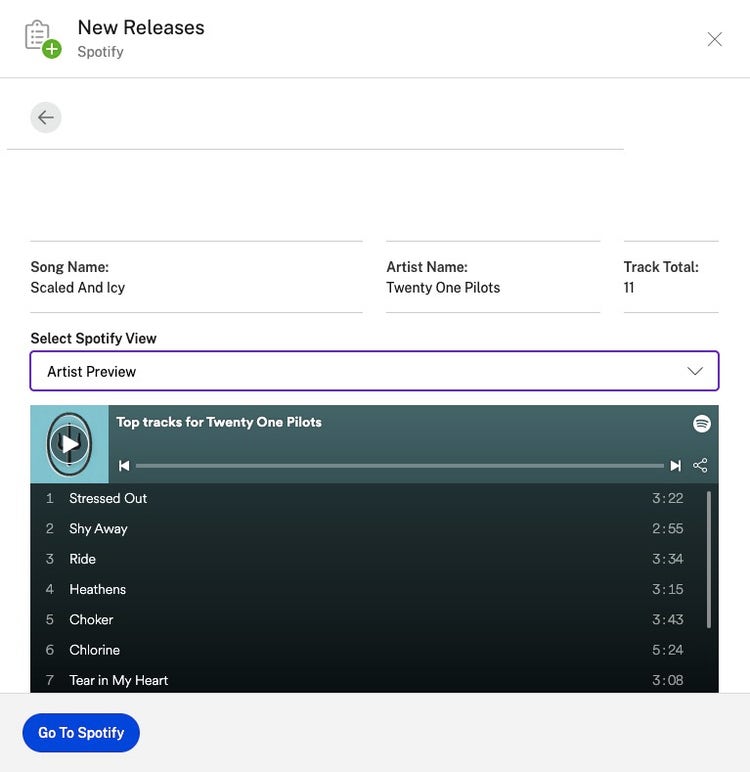Click the Spotify subtitle under New Releases

coord(100,52)
